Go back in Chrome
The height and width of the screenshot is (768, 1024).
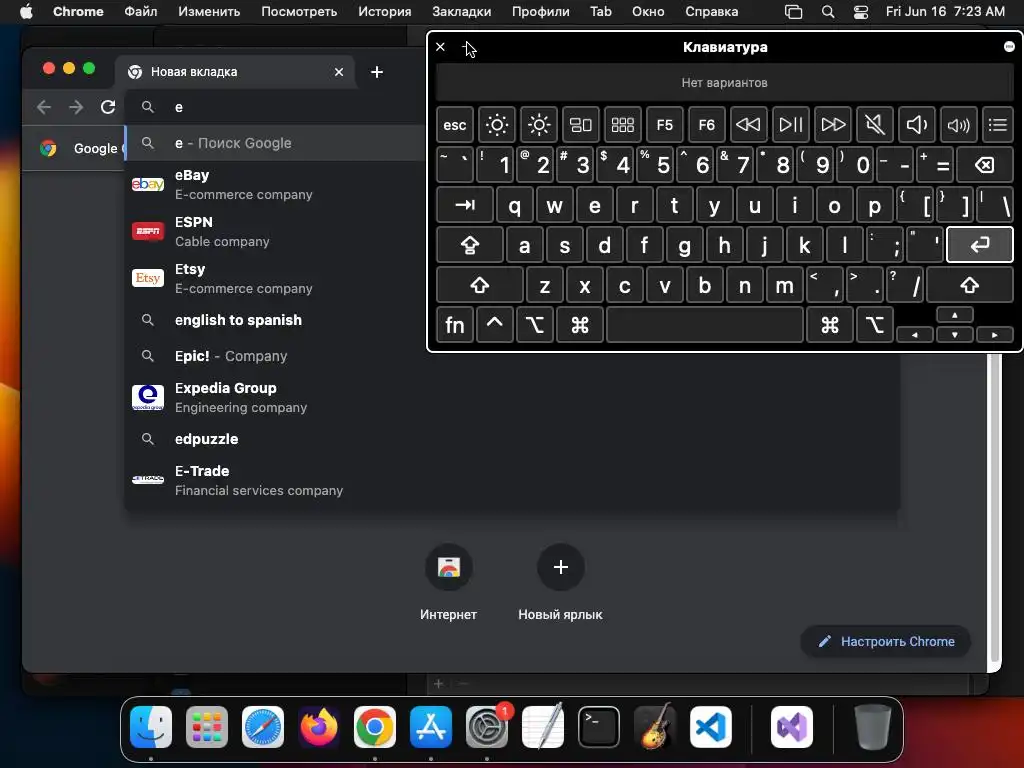44,107
